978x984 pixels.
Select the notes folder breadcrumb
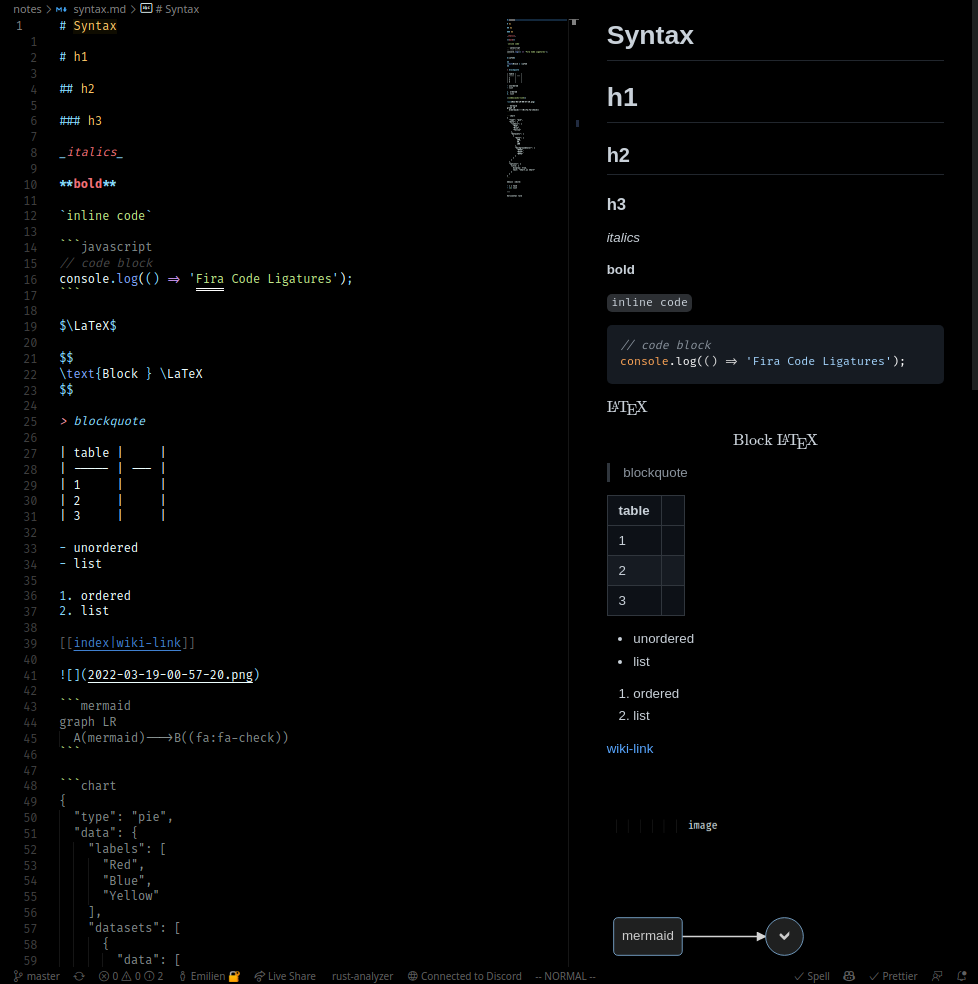click(27, 9)
